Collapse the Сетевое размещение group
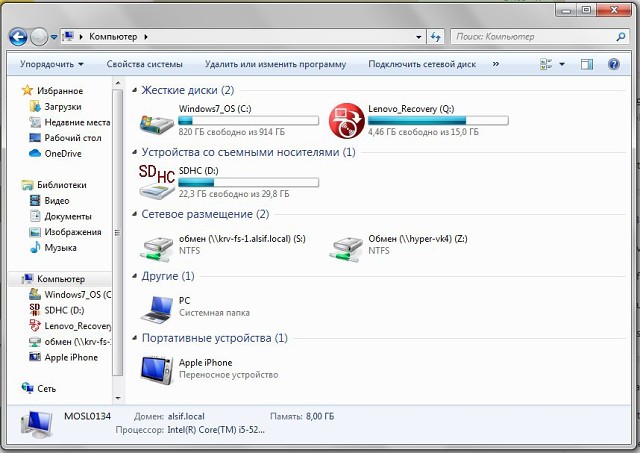The image size is (640, 453). (136, 214)
